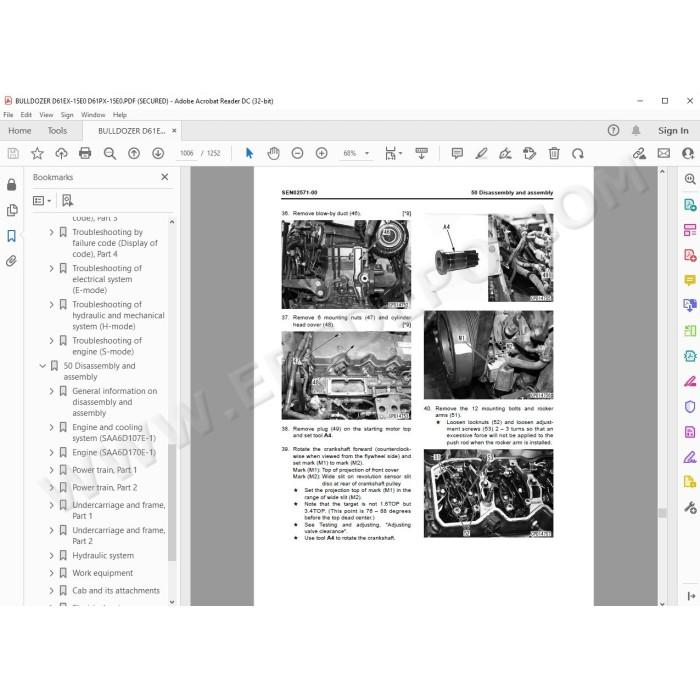Open Help question mark icon
Image resolution: width=700 pixels, height=700 pixels.
(613, 130)
